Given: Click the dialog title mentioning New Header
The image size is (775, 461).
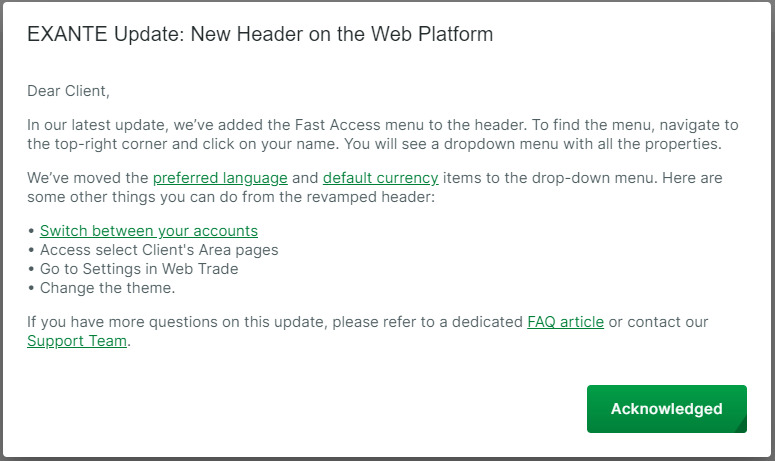Looking at the screenshot, I should [x=260, y=34].
